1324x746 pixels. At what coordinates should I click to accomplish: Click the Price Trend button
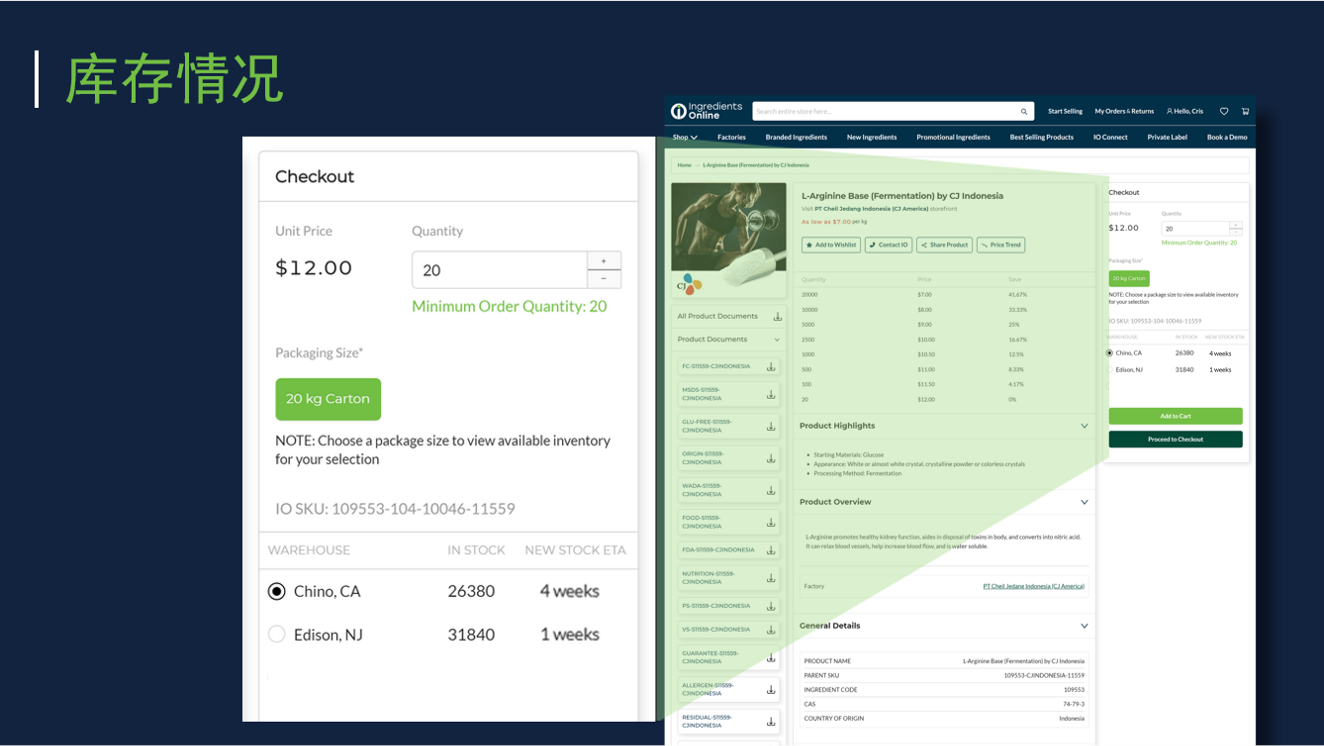[1001, 245]
